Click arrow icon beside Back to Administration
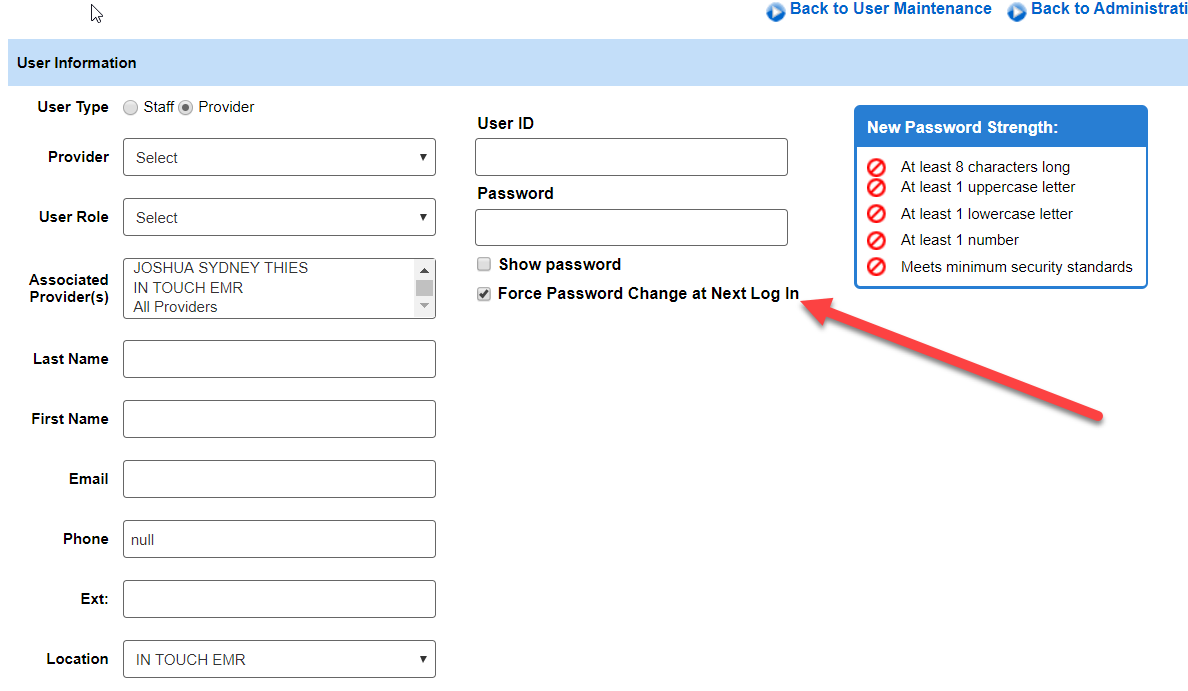 pos(1017,12)
